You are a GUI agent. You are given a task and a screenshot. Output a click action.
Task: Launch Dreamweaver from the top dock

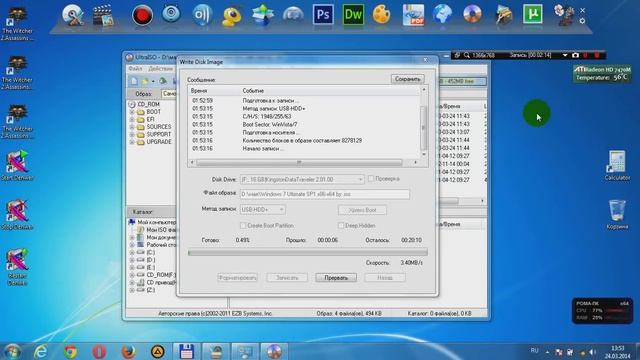click(353, 15)
